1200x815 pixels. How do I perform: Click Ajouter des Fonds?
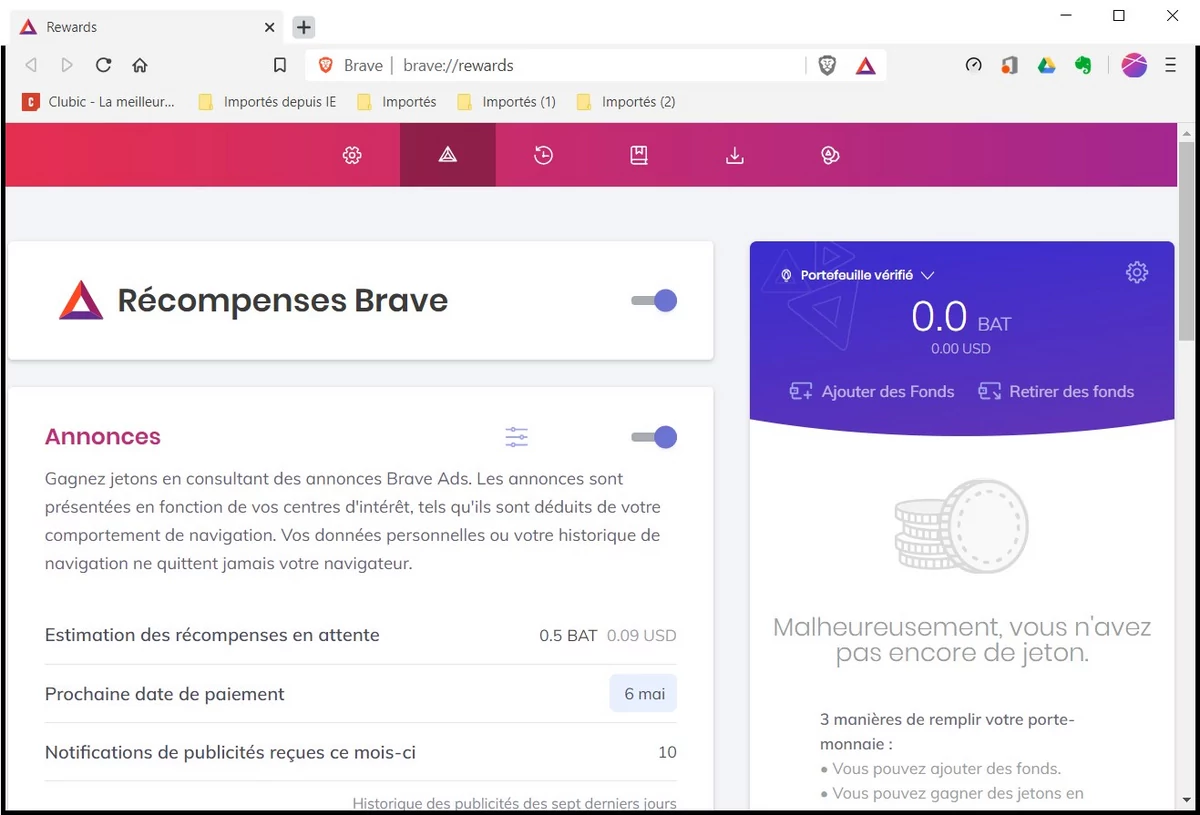(872, 391)
